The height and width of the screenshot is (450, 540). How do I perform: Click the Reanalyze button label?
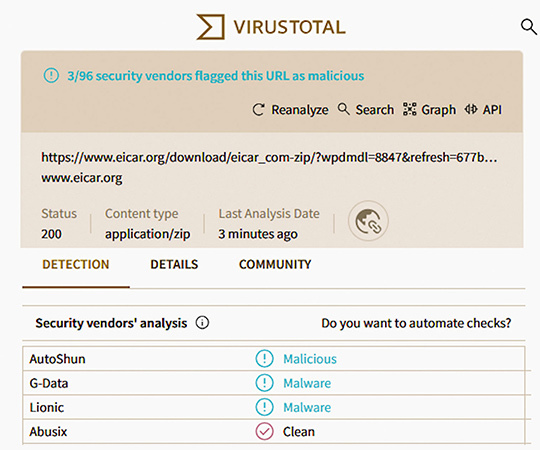300,110
